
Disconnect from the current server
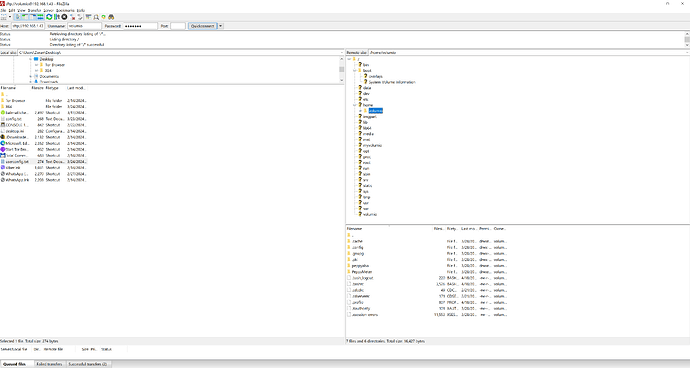(x=73, y=17)
